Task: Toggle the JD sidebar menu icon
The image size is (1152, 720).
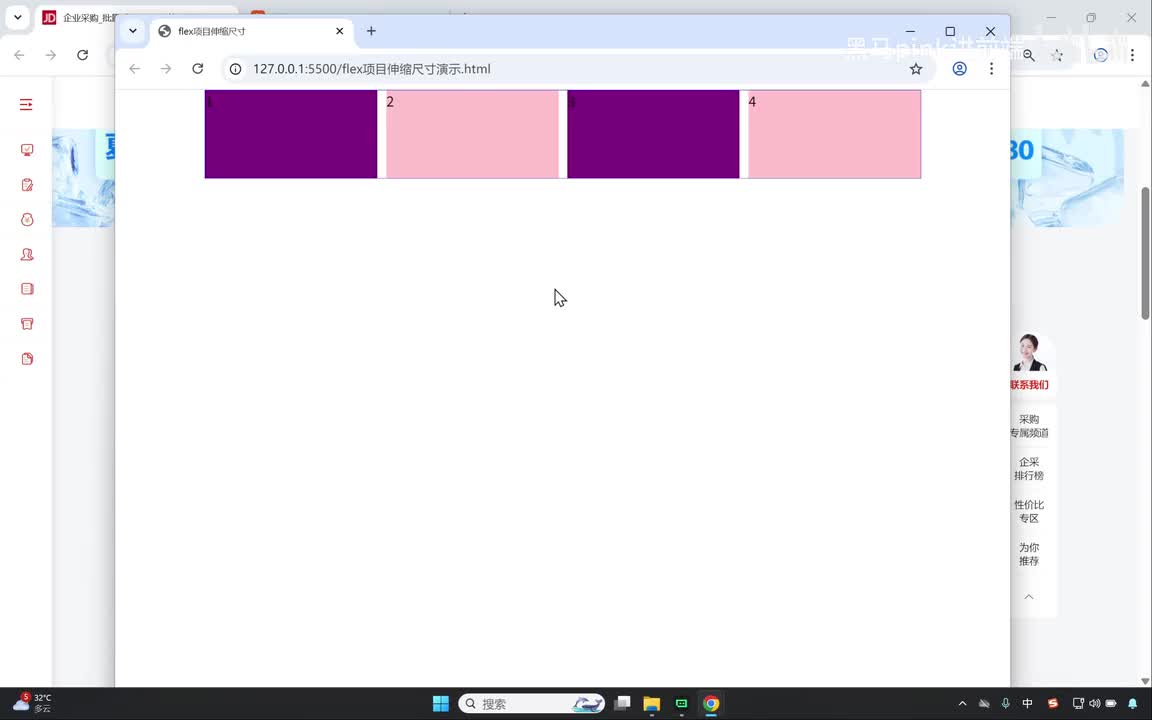Action: (26, 104)
